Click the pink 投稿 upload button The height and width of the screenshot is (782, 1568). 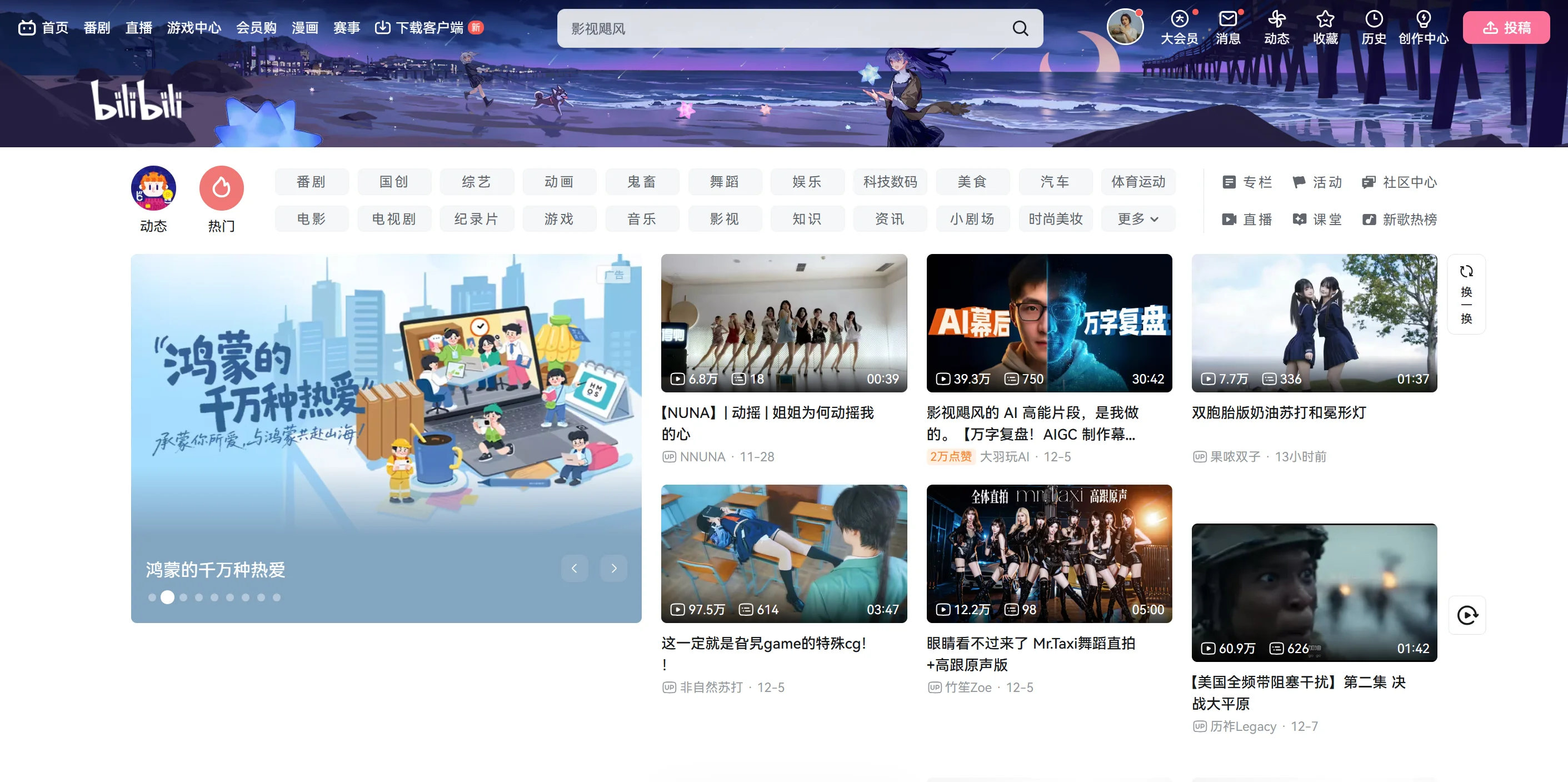[x=1506, y=28]
